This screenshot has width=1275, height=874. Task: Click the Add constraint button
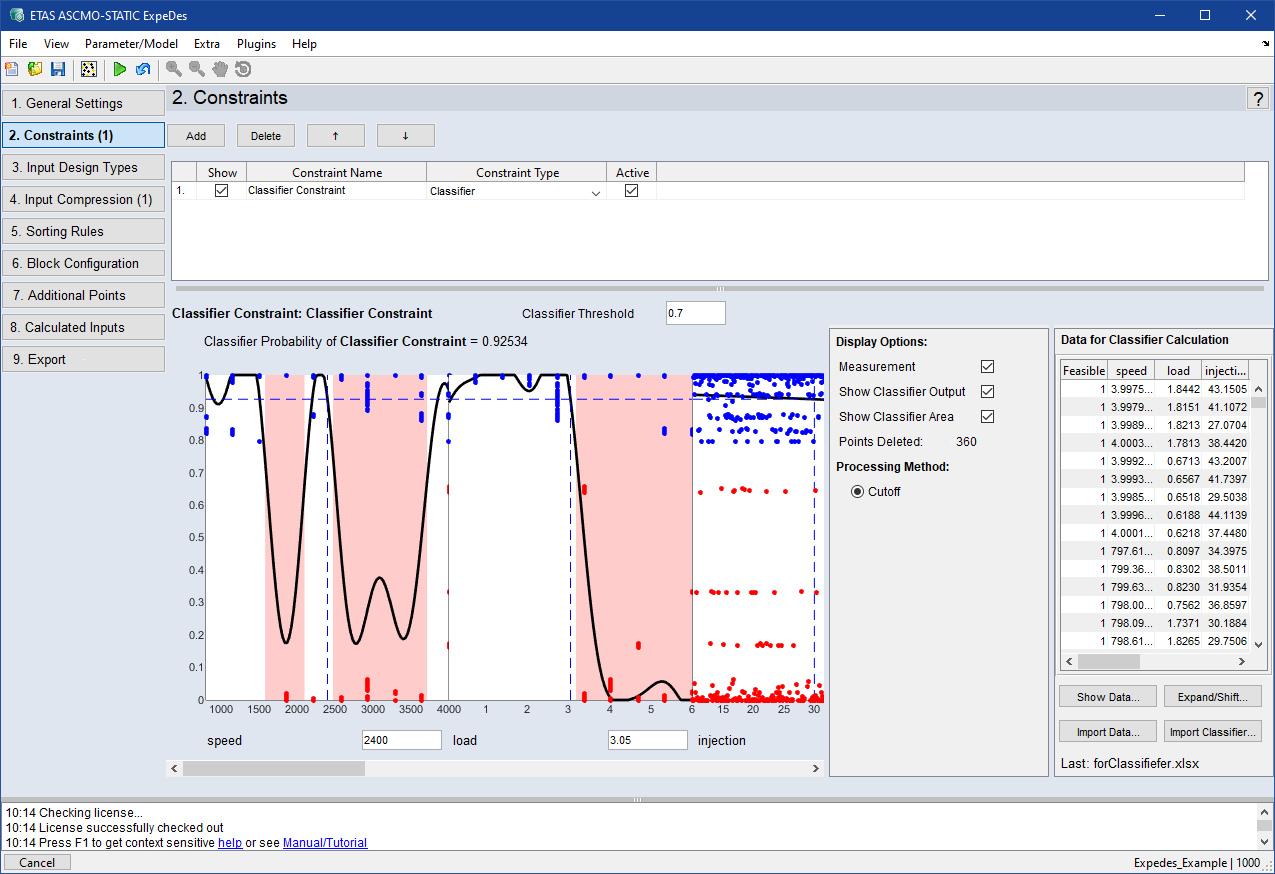196,136
